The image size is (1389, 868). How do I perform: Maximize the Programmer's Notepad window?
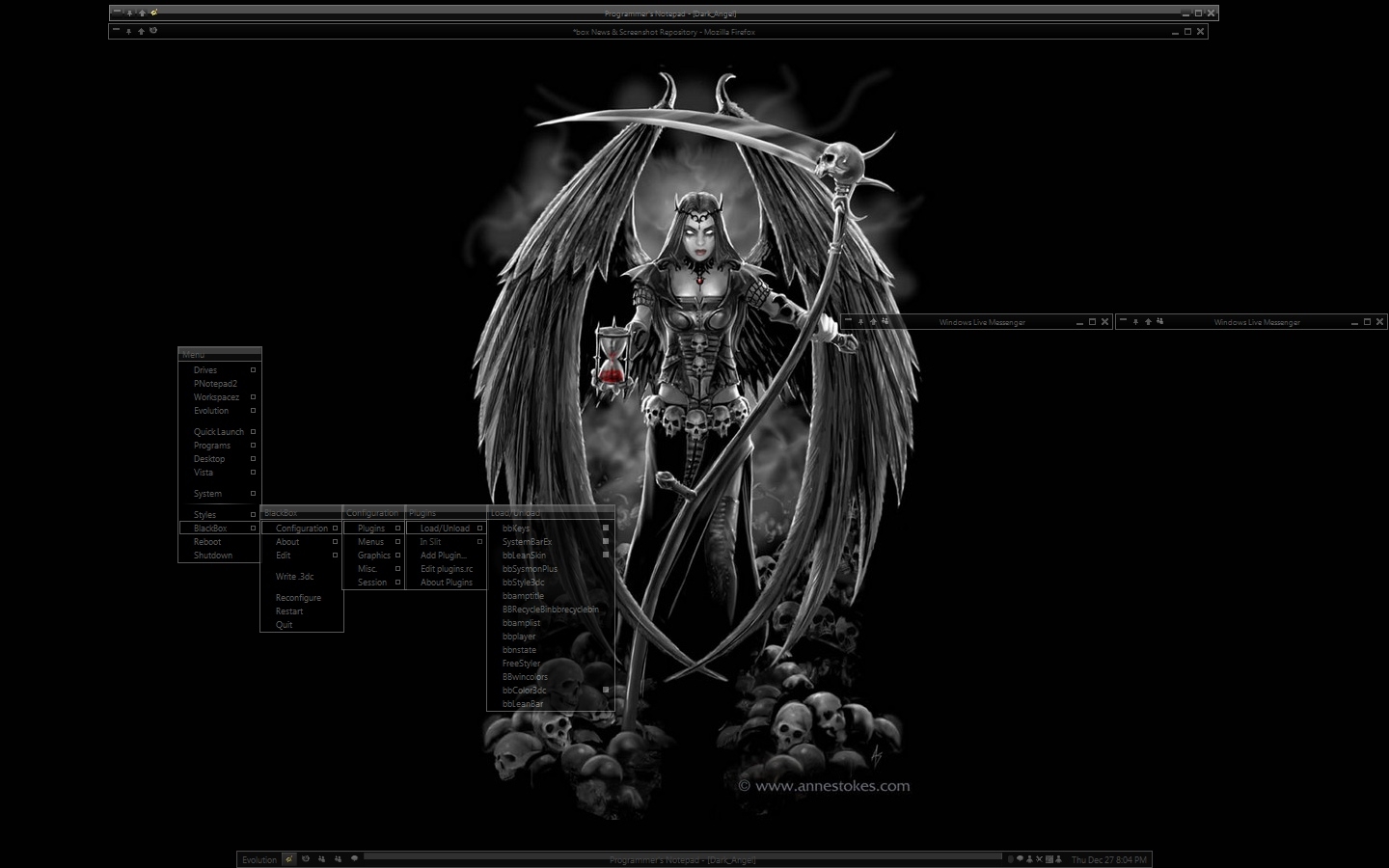[x=1199, y=14]
